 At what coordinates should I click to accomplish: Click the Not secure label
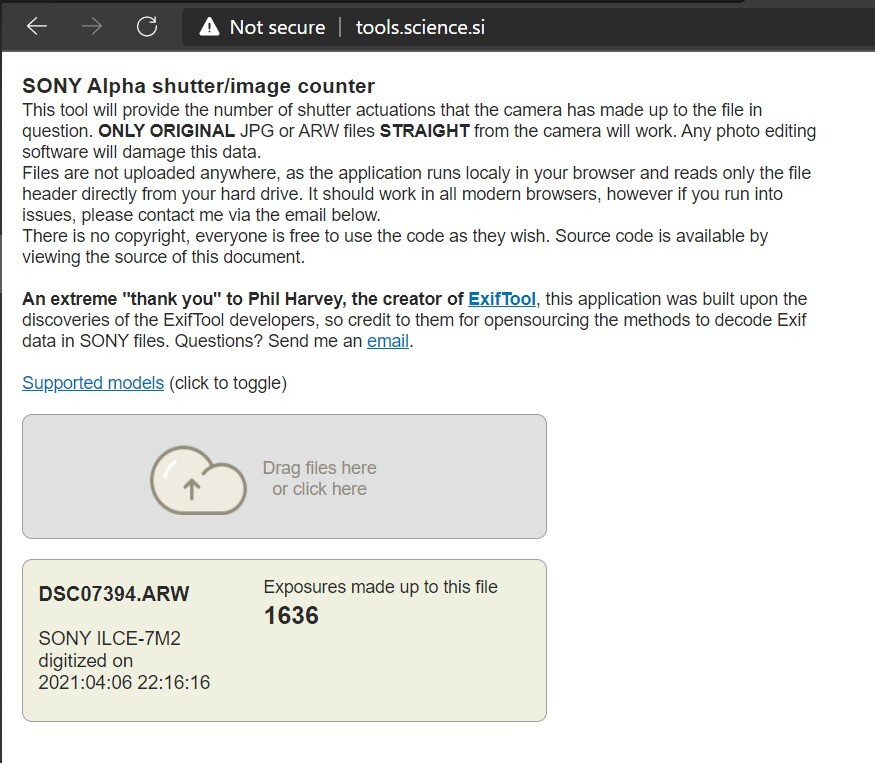277,27
